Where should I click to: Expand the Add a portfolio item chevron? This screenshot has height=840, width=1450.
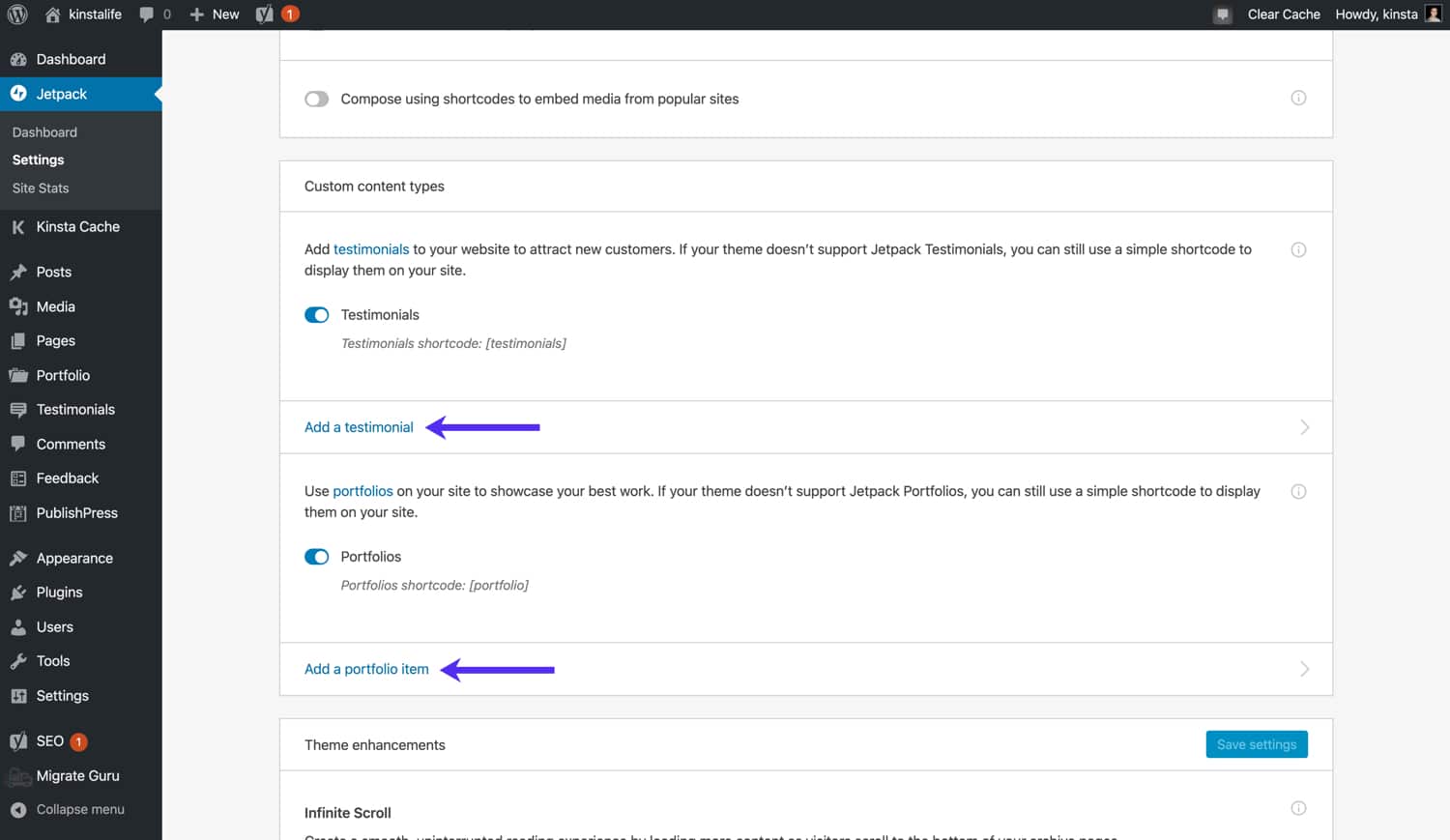click(x=1304, y=668)
